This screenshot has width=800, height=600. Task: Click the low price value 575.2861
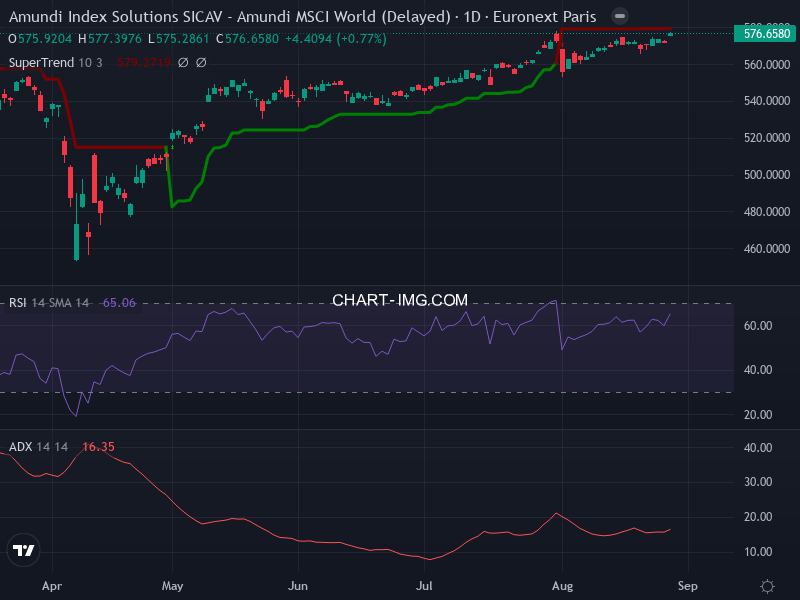tap(182, 39)
